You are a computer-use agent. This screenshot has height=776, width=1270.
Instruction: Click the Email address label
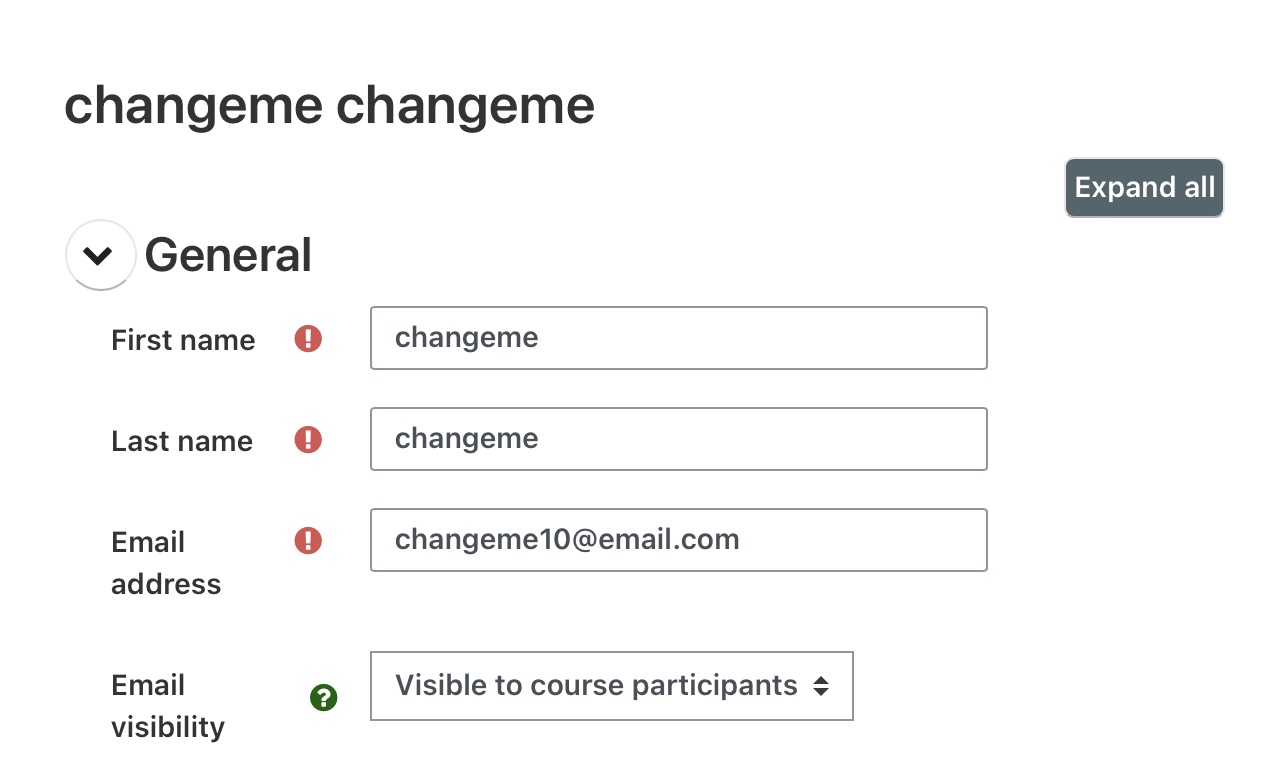[x=165, y=563]
